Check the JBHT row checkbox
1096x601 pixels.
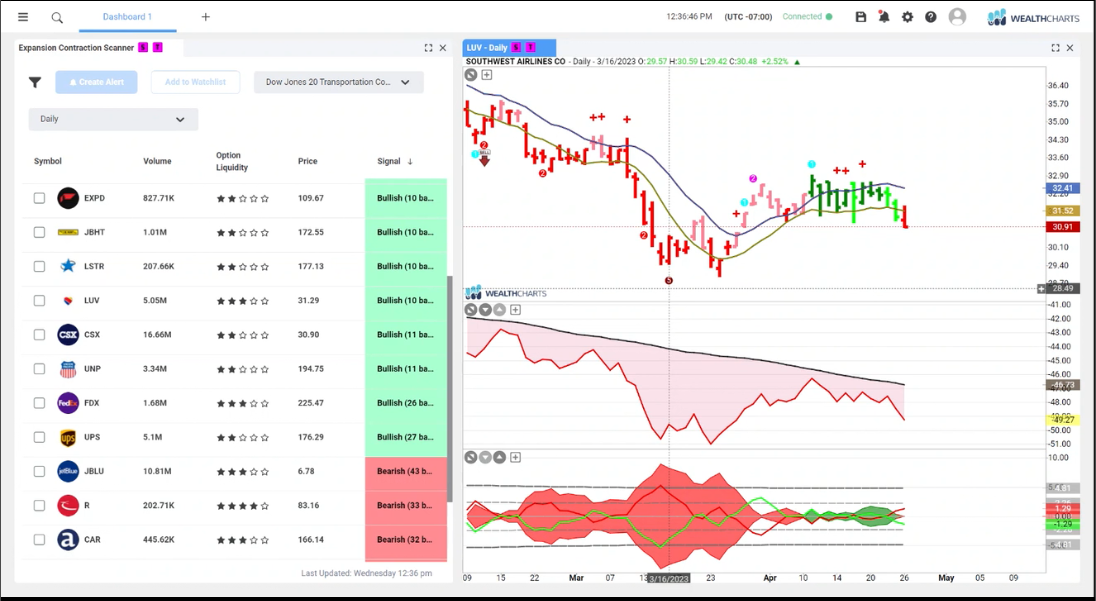coord(39,232)
